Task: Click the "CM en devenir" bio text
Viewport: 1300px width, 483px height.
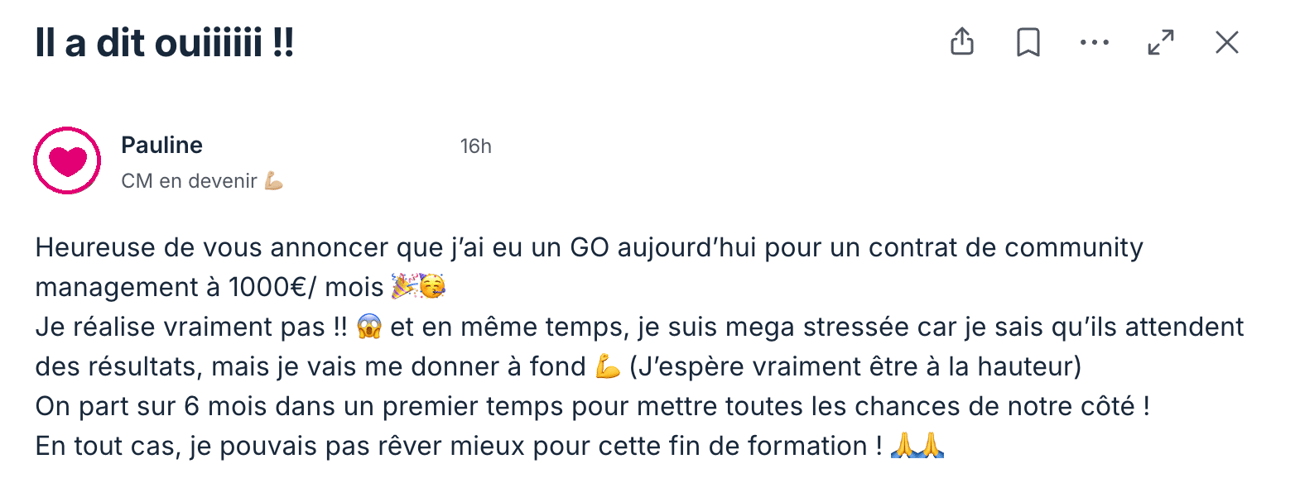Action: point(189,181)
